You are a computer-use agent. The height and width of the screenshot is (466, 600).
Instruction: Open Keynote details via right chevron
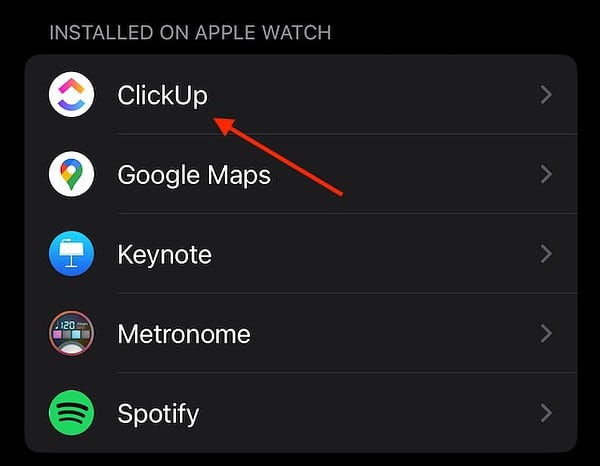pyautogui.click(x=546, y=254)
